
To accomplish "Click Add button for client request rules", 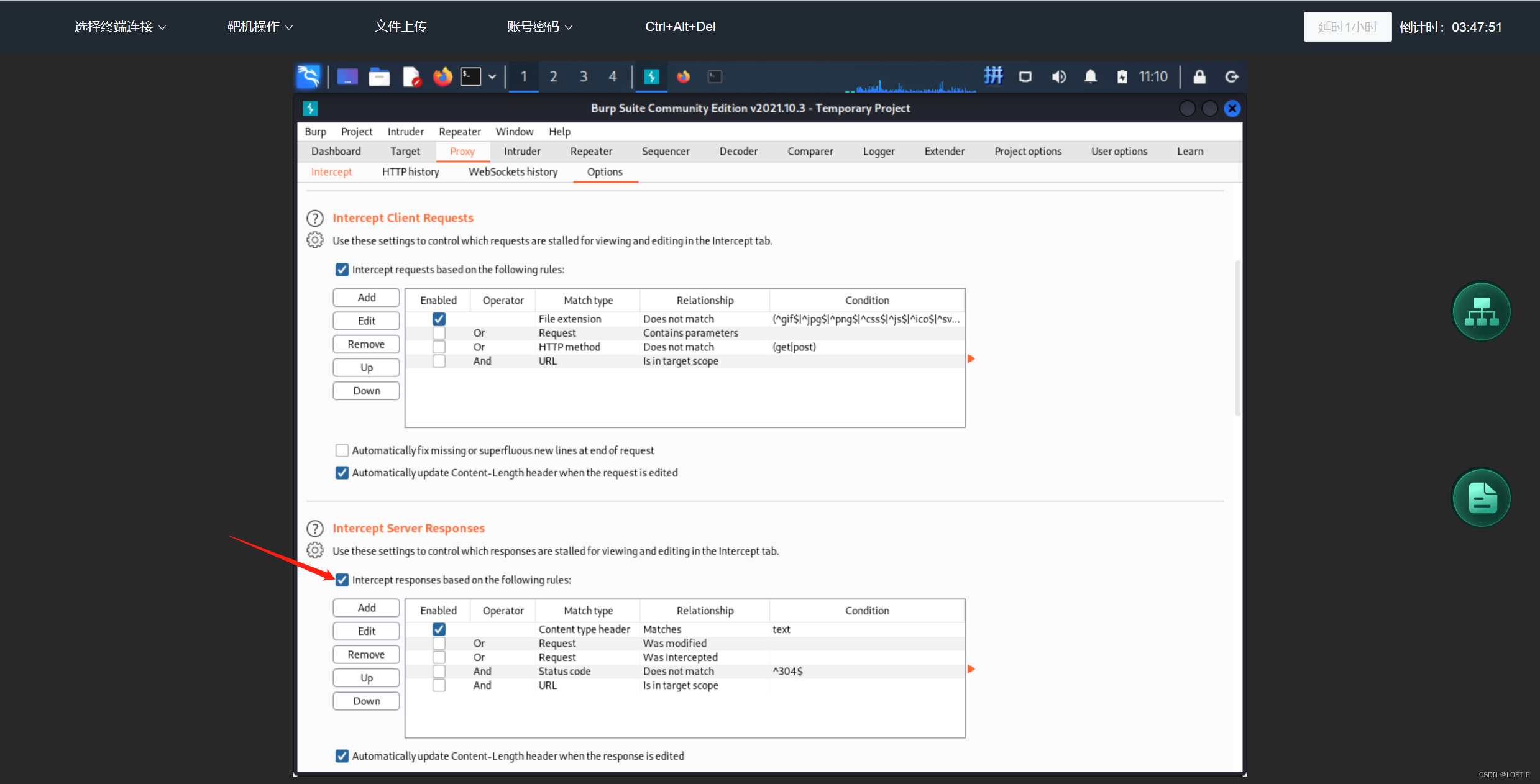I will [366, 298].
